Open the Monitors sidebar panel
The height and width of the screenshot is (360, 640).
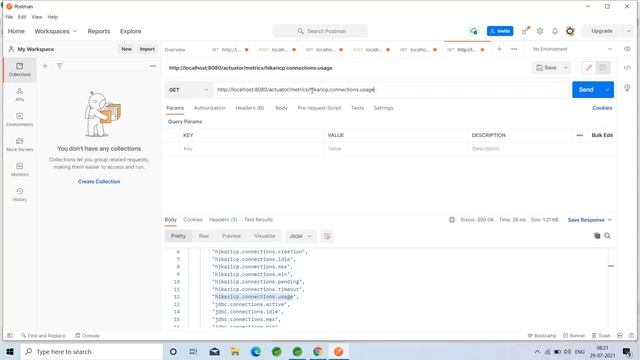tap(20, 169)
